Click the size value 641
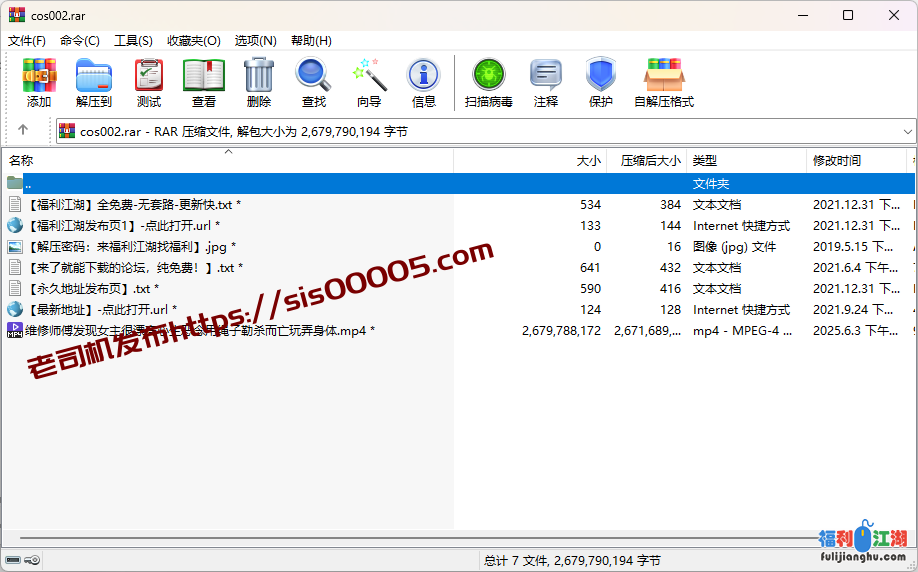This screenshot has width=918, height=572. [x=590, y=268]
